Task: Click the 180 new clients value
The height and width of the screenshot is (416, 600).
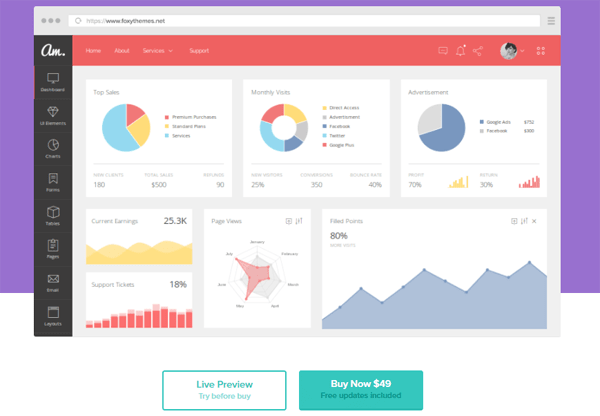Action: [99, 185]
